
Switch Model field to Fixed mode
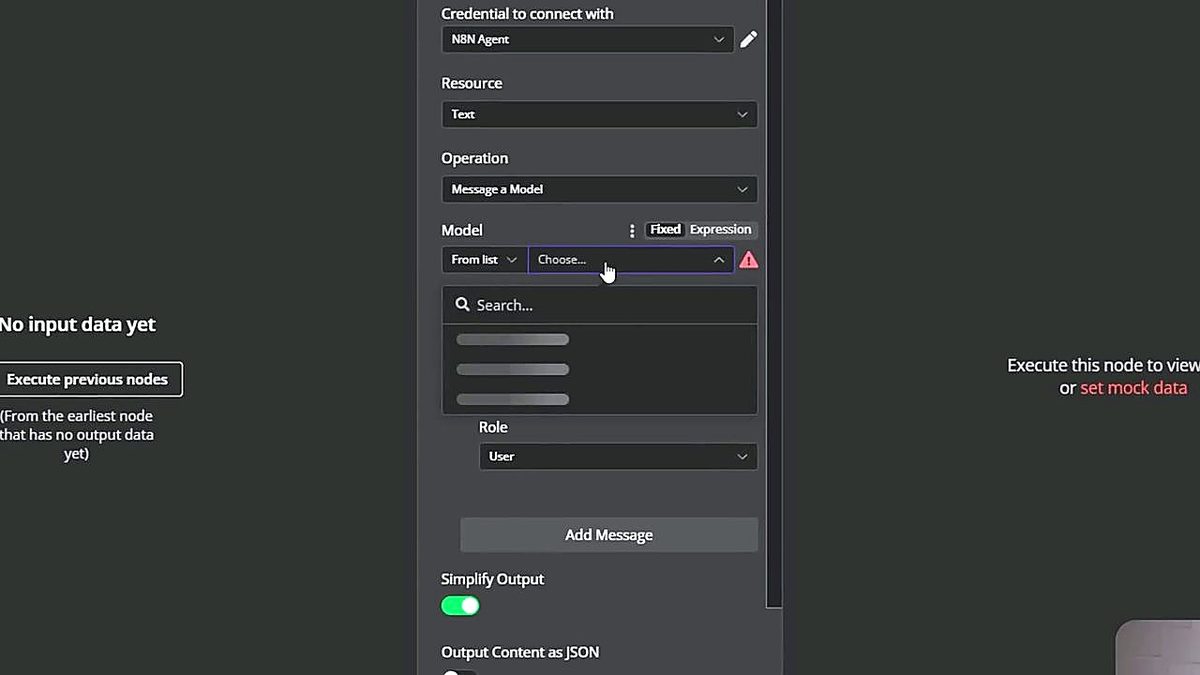coord(665,230)
